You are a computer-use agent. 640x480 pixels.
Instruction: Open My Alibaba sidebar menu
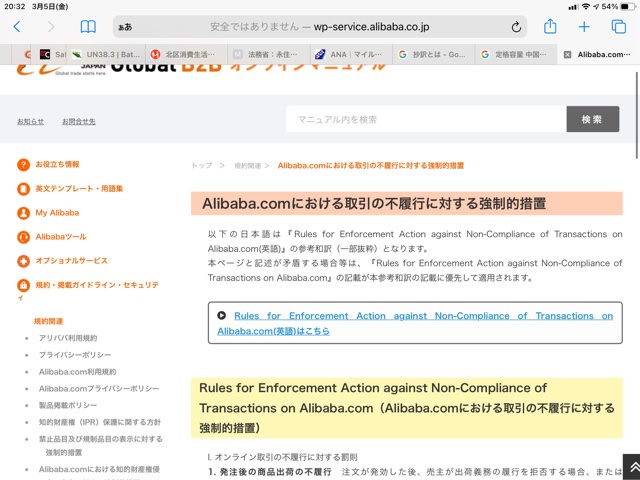click(x=57, y=213)
